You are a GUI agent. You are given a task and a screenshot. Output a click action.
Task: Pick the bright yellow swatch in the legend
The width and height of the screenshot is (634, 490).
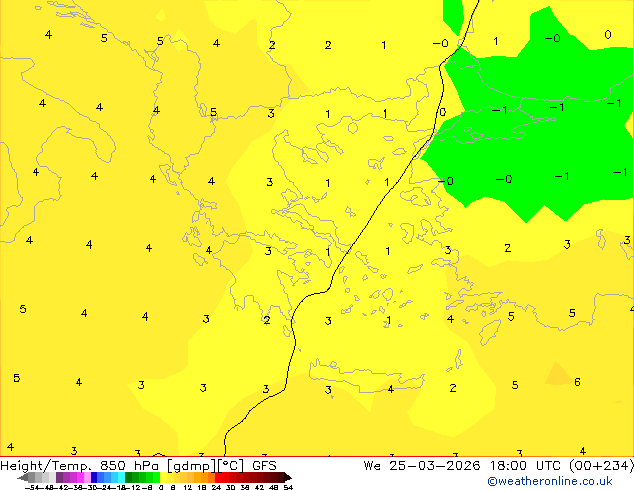point(163,477)
